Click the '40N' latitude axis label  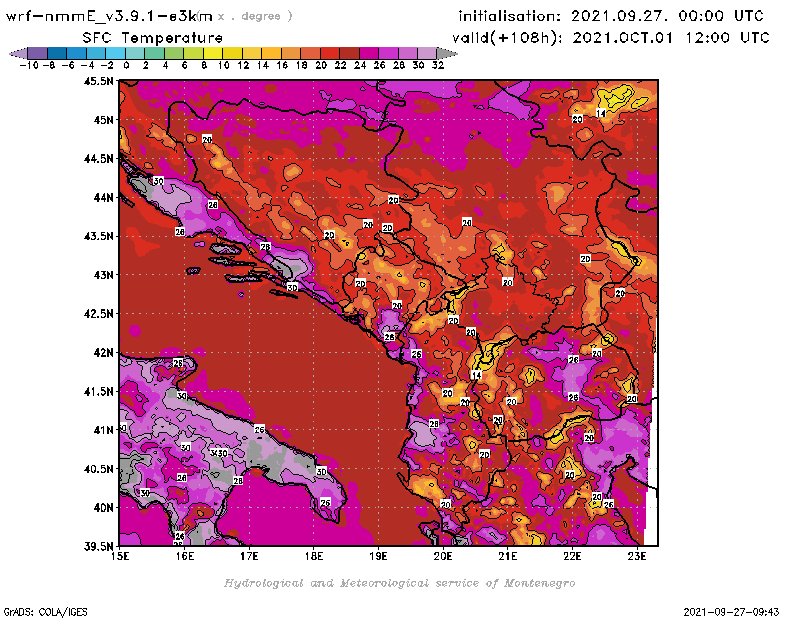[x=103, y=508]
